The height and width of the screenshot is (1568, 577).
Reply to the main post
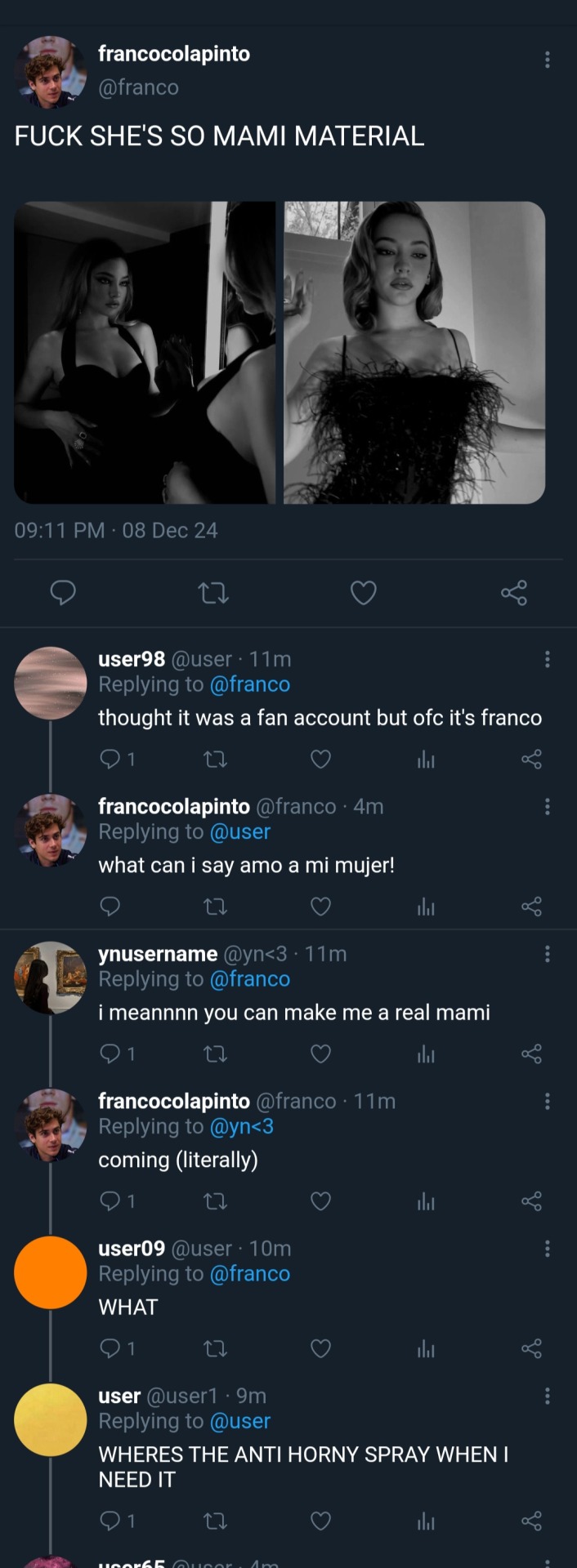click(x=63, y=593)
